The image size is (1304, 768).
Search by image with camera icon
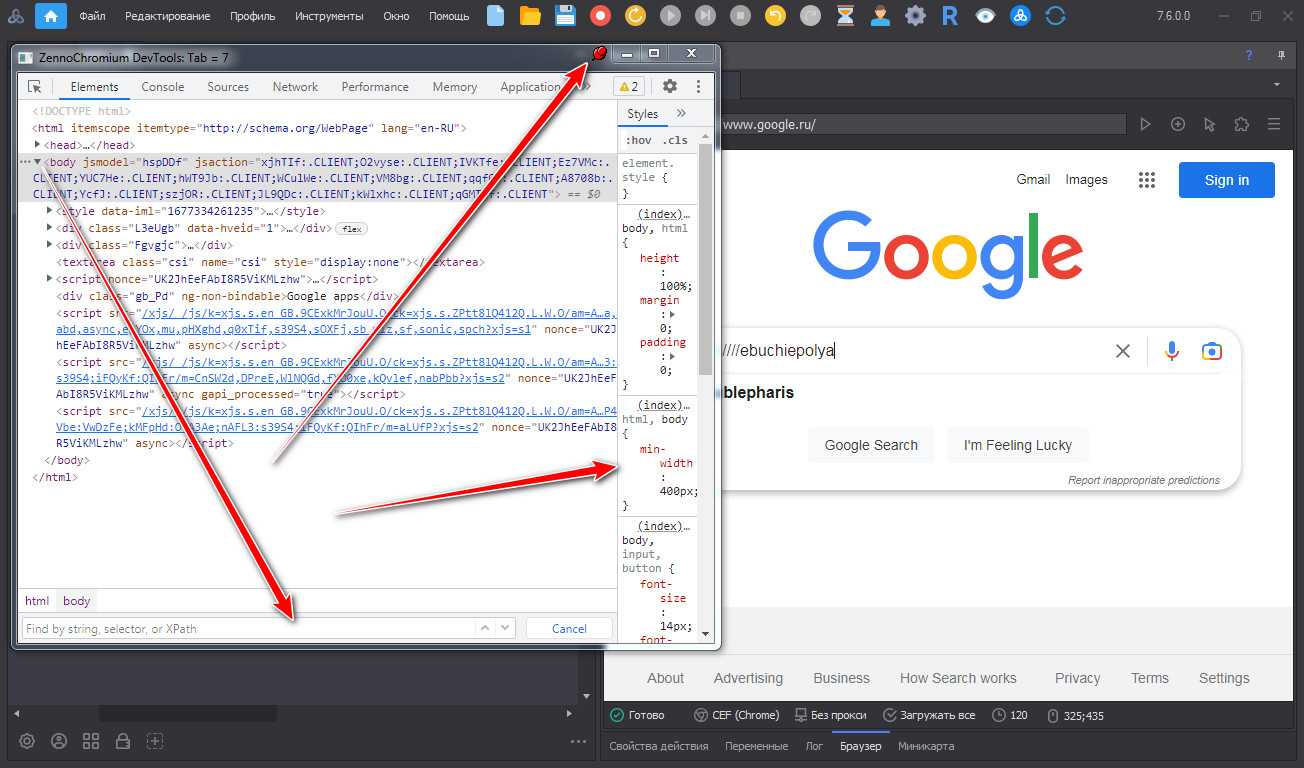tap(1212, 351)
